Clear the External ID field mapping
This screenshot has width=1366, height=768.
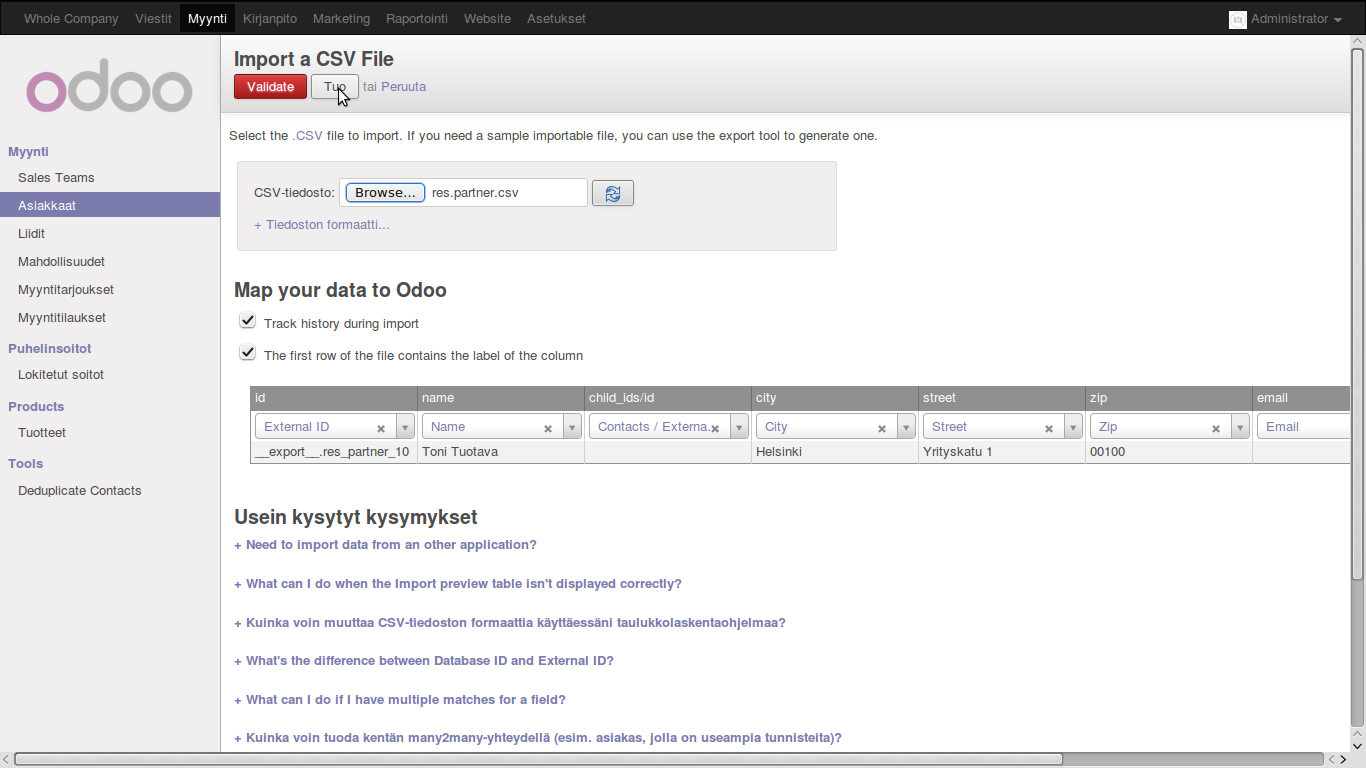tap(381, 428)
